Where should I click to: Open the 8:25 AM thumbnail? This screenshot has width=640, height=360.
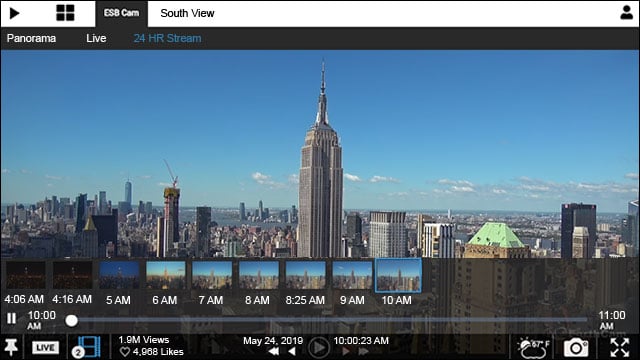(305, 275)
